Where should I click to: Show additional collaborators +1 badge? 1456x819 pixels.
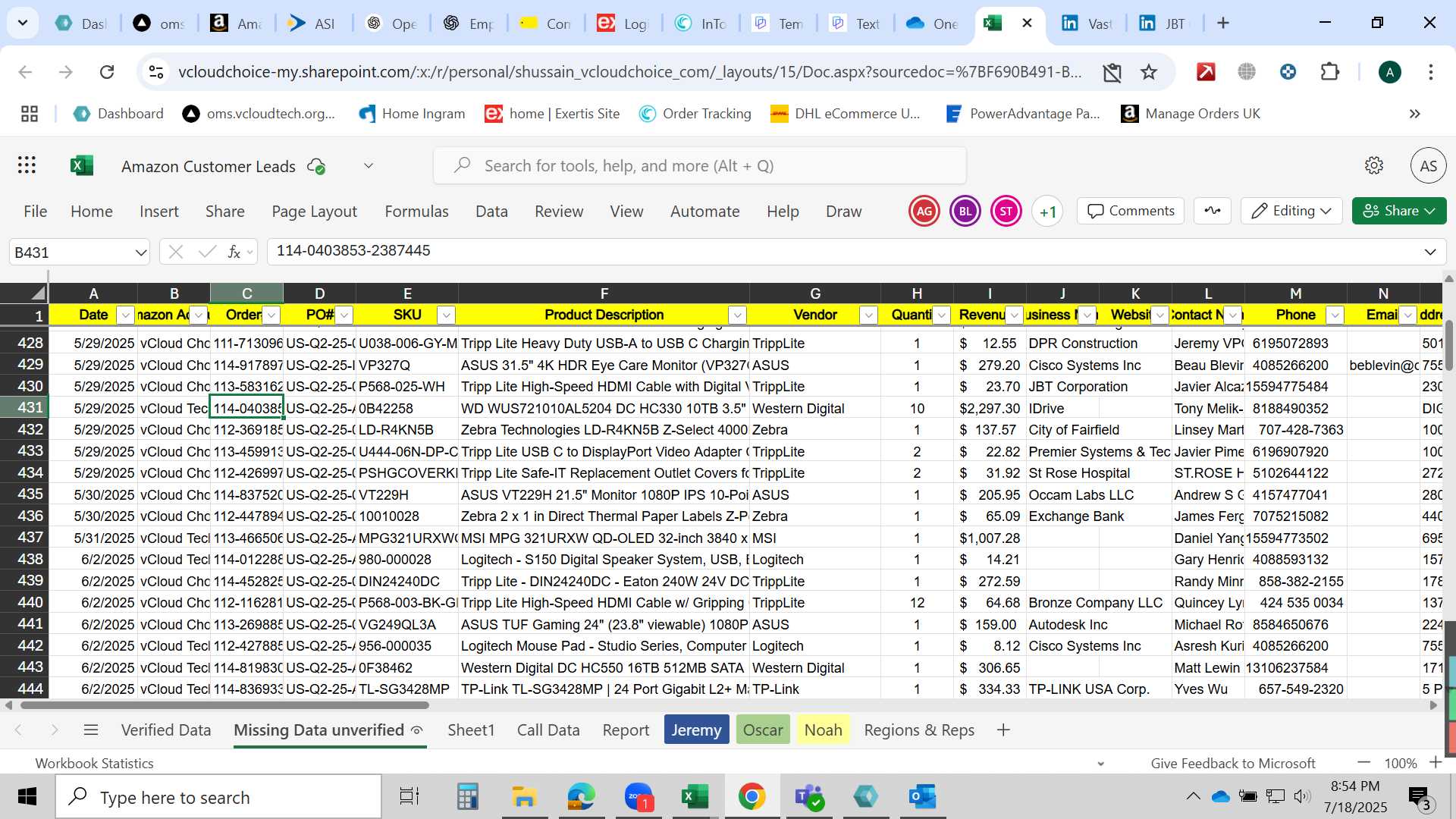(1047, 212)
